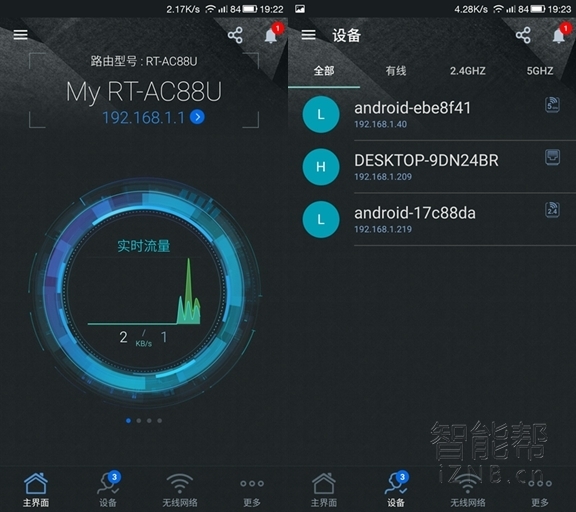This screenshot has width=576, height=512.
Task: Tap 2.4GHz band icon for android-17c88da
Action: pos(552,210)
